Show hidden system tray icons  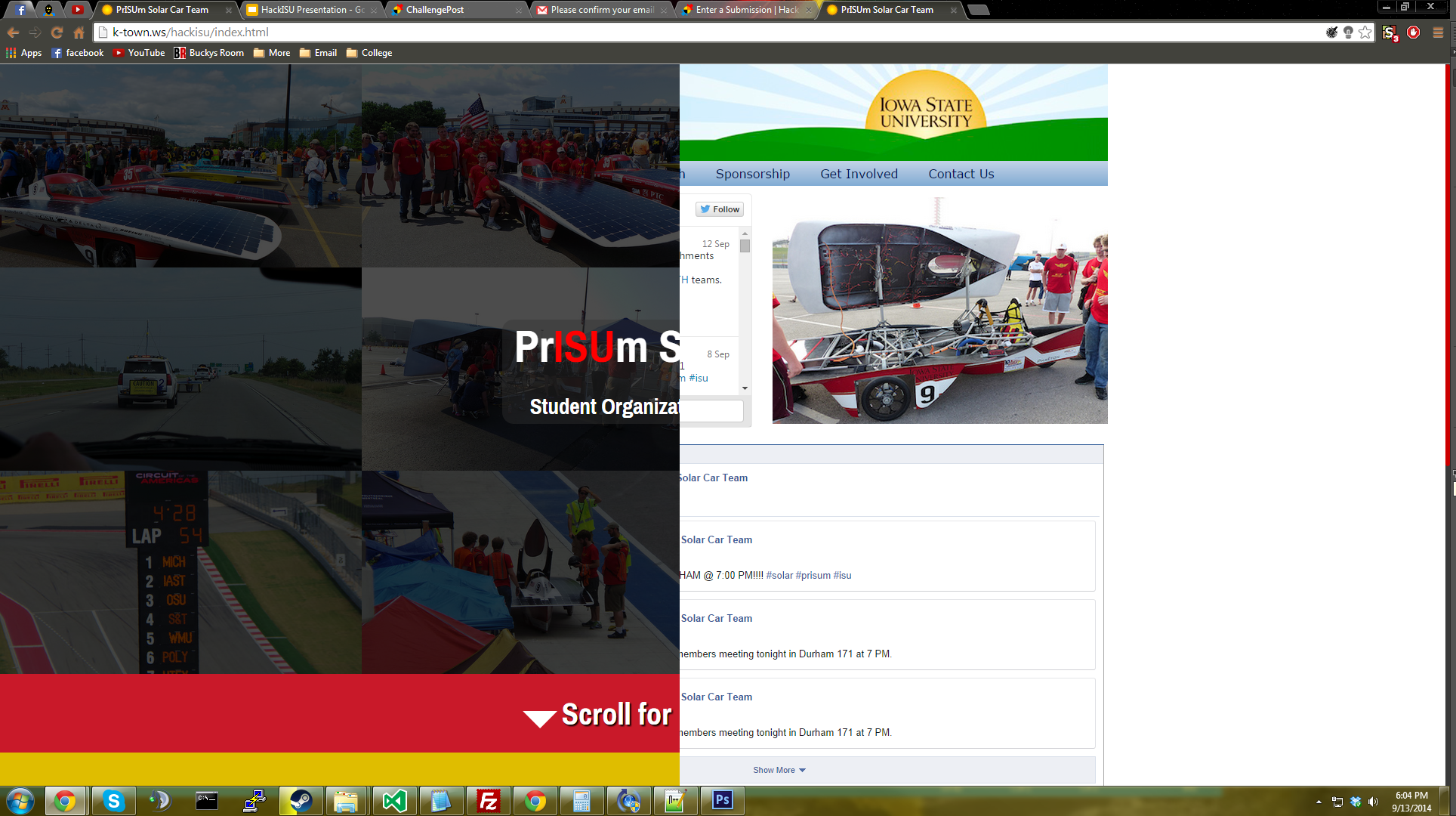pos(1319,802)
